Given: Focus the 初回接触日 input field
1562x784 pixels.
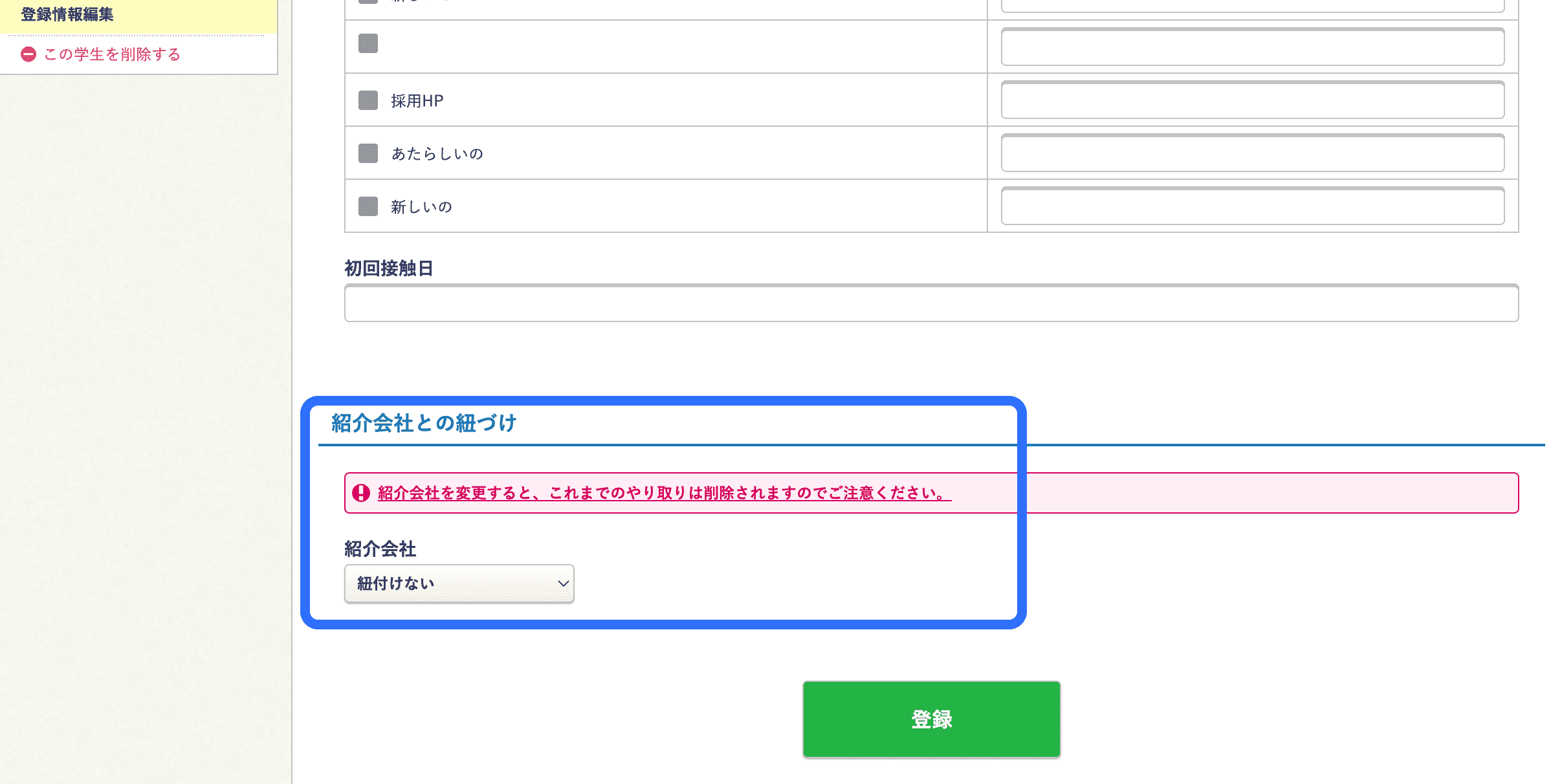Looking at the screenshot, I should point(931,303).
